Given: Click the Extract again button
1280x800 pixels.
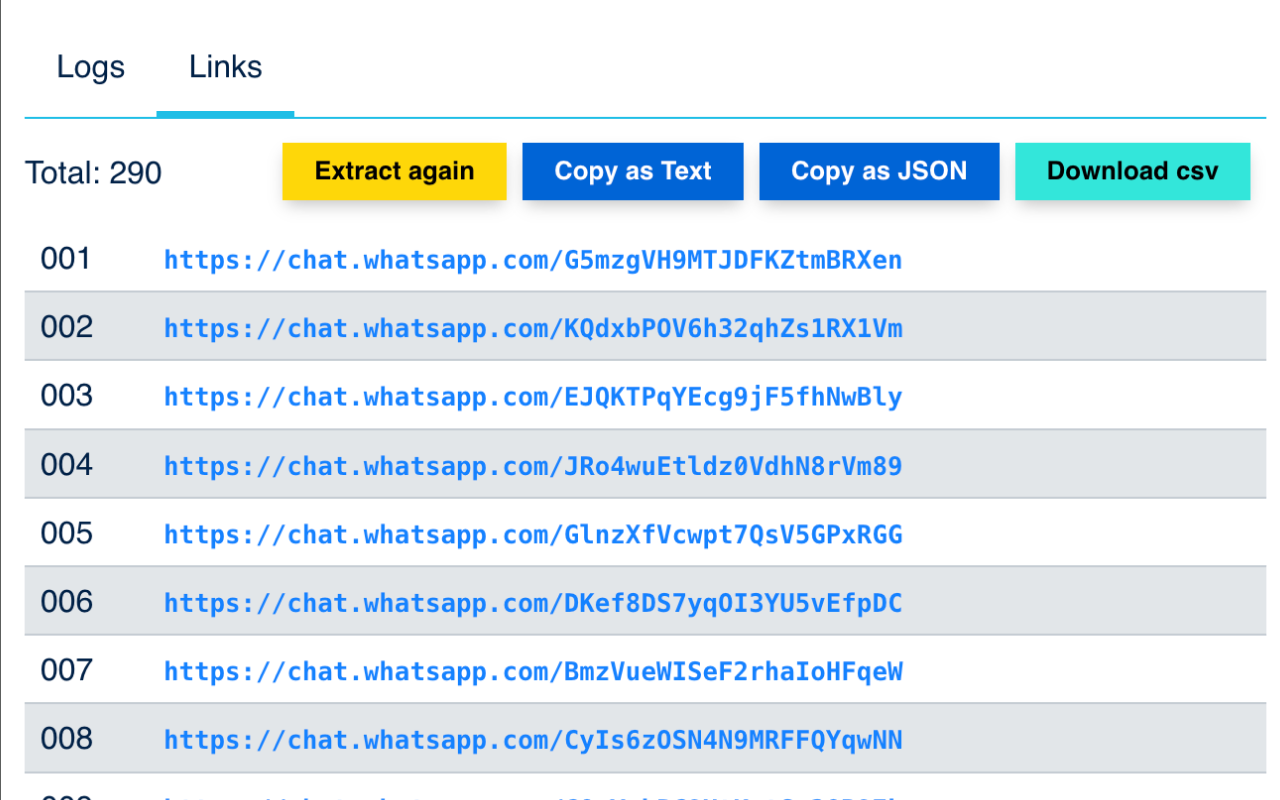Looking at the screenshot, I should [394, 171].
